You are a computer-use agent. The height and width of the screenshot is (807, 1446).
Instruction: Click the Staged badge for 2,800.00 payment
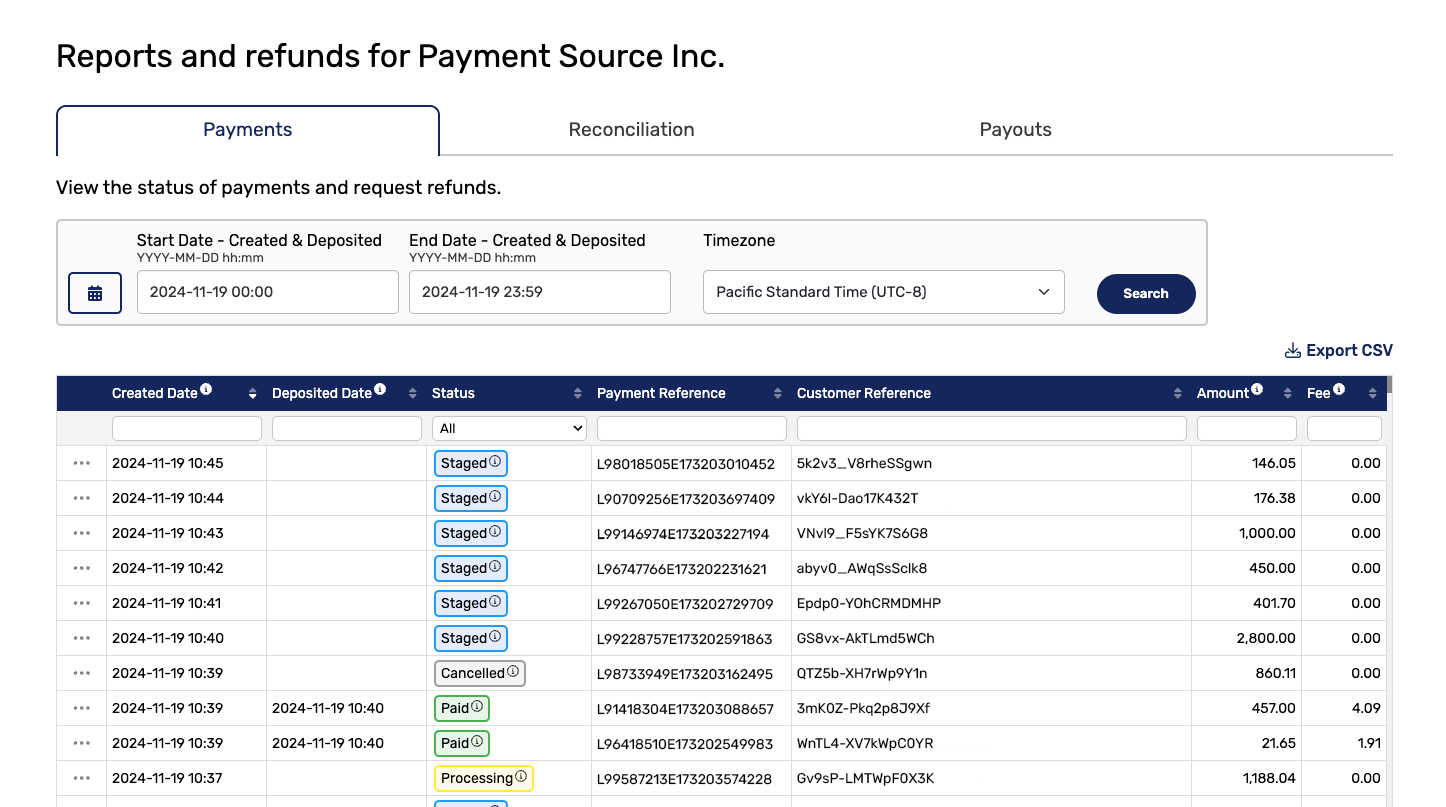(471, 638)
